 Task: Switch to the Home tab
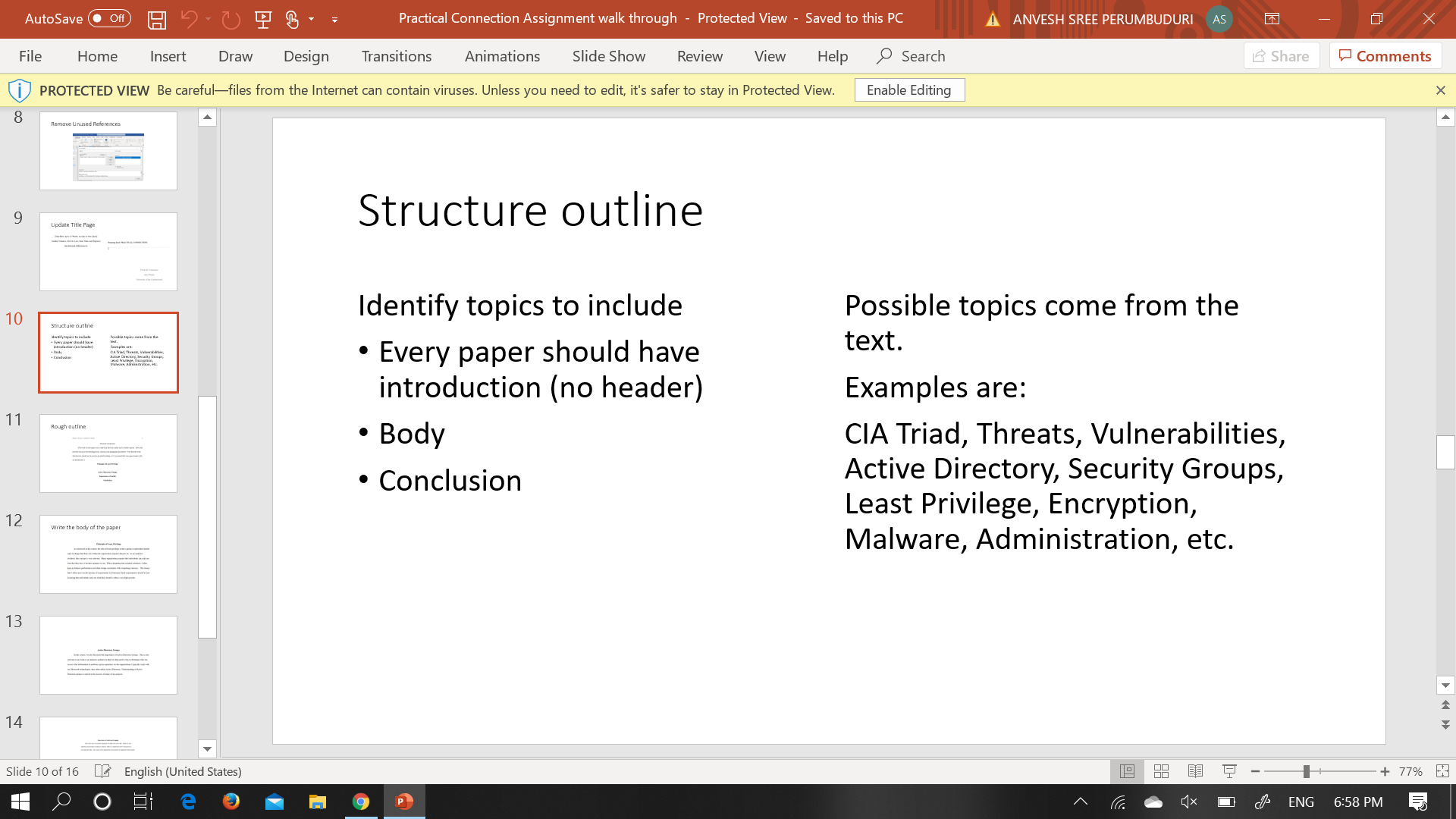(x=97, y=56)
